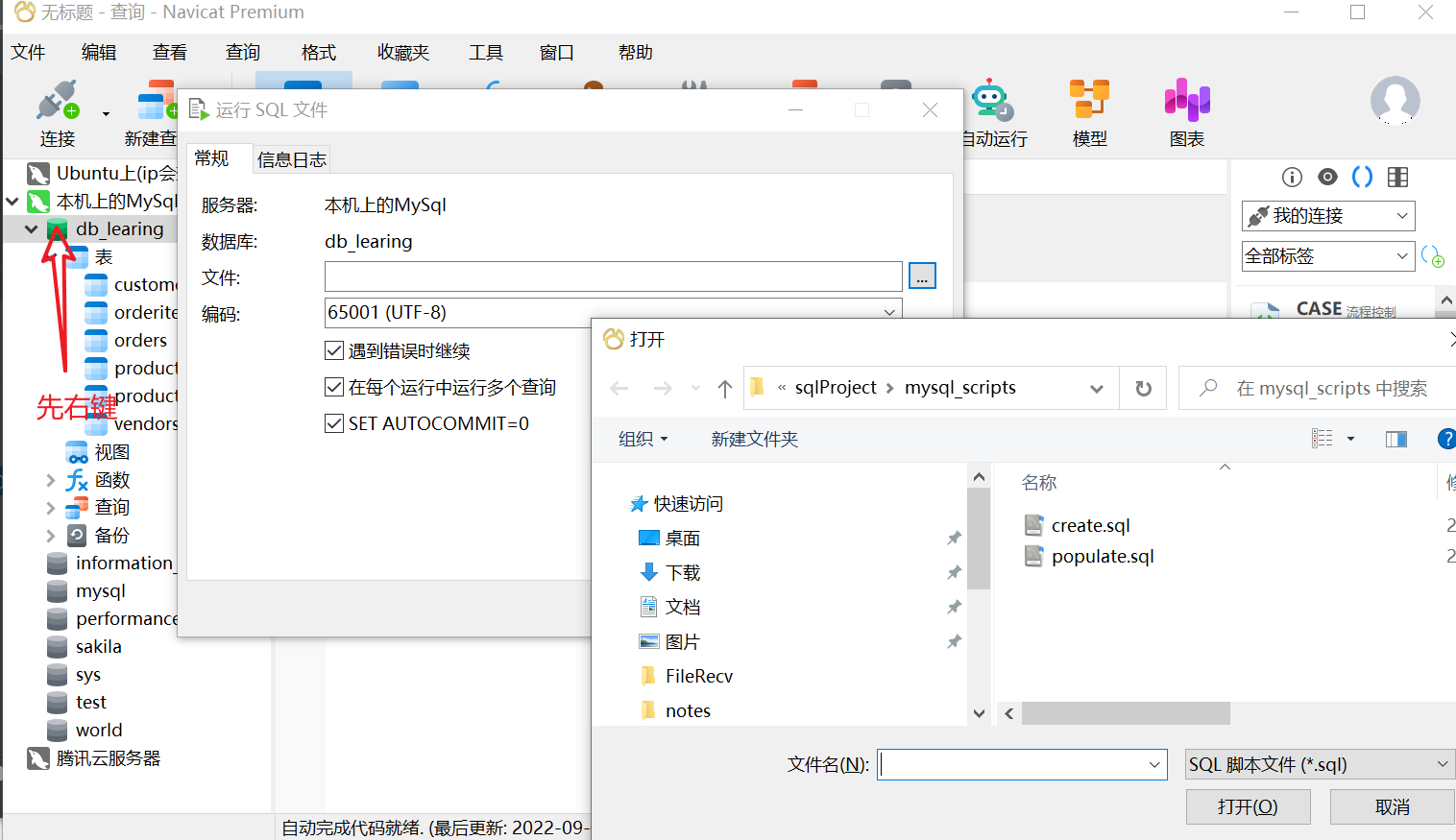1456x840 pixels.
Task: Select the Ubuntu connection in the tree
Action: pyautogui.click(x=116, y=173)
